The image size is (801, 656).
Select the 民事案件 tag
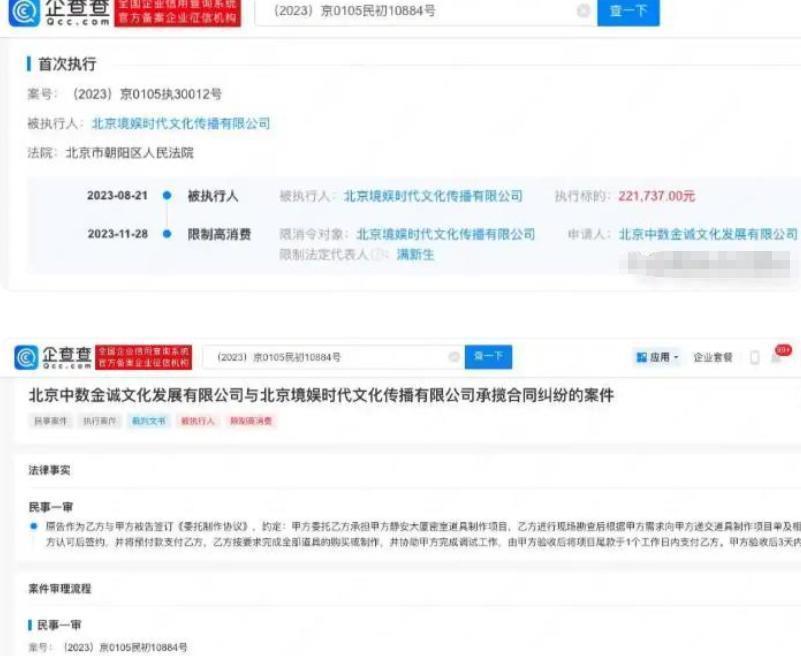(x=48, y=422)
